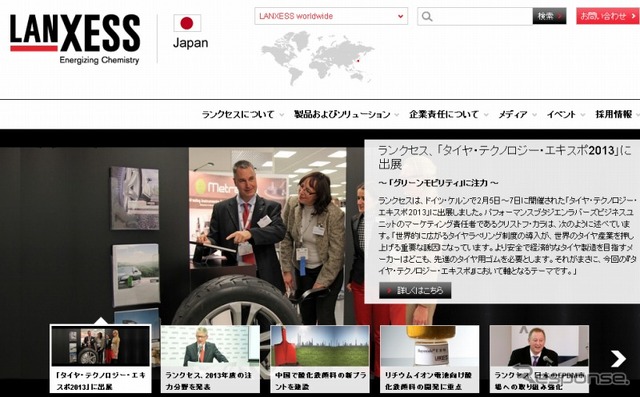Image resolution: width=640 pixels, height=397 pixels.
Task: Open the メディア menu
Action: click(513, 115)
